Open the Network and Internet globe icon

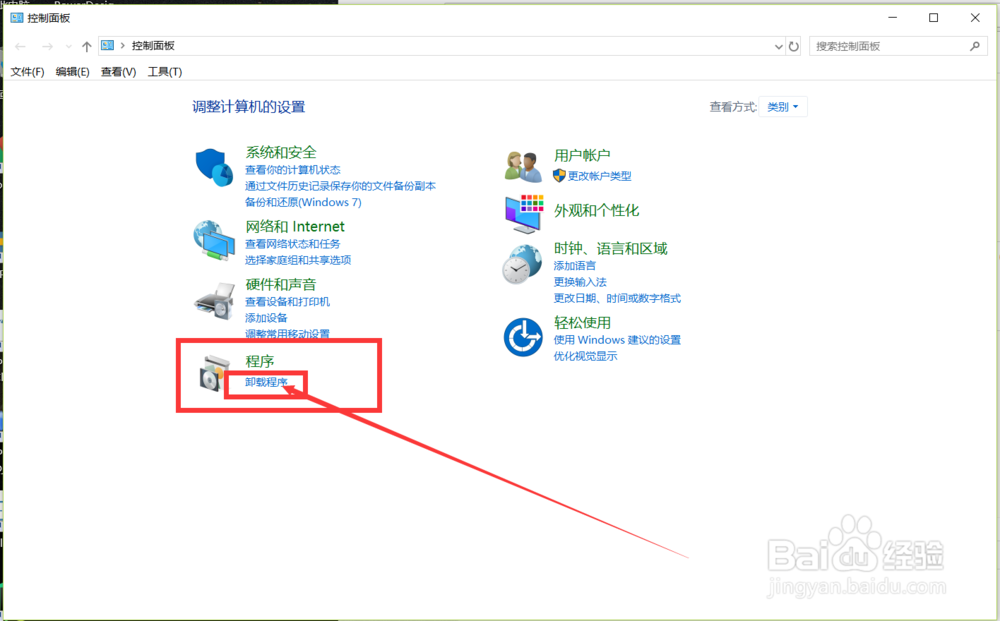(214, 240)
